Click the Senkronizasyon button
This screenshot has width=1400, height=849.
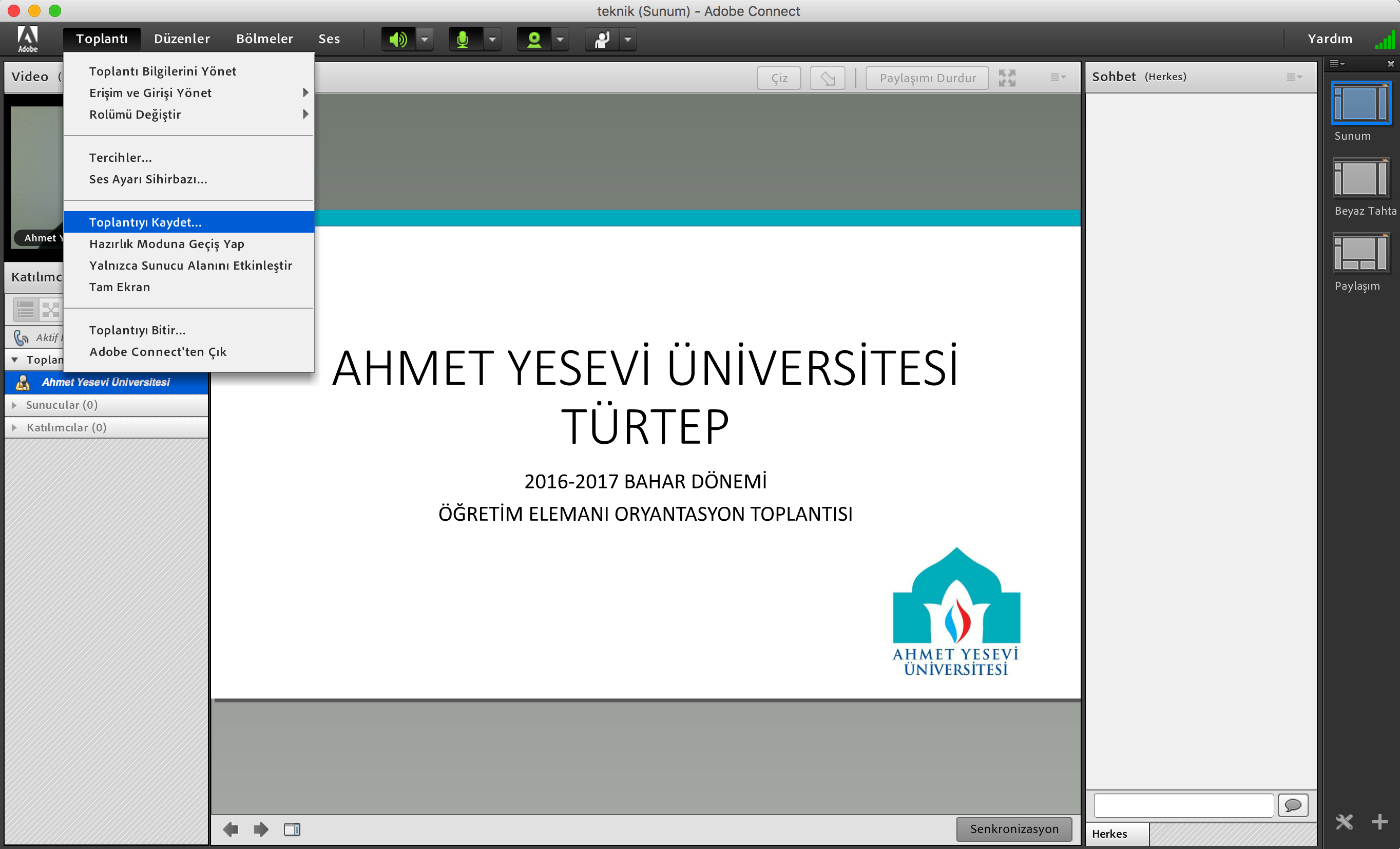tap(1014, 829)
